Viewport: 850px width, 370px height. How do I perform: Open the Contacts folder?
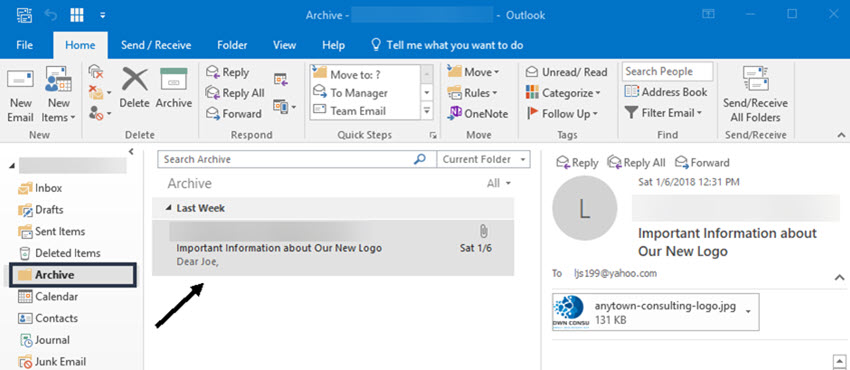coord(48,318)
